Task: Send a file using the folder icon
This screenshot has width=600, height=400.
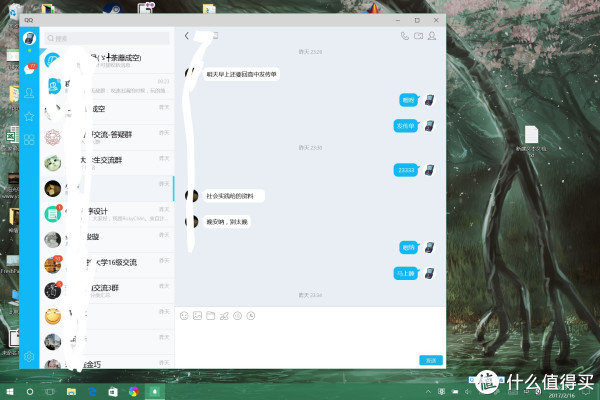Action: pos(210,316)
